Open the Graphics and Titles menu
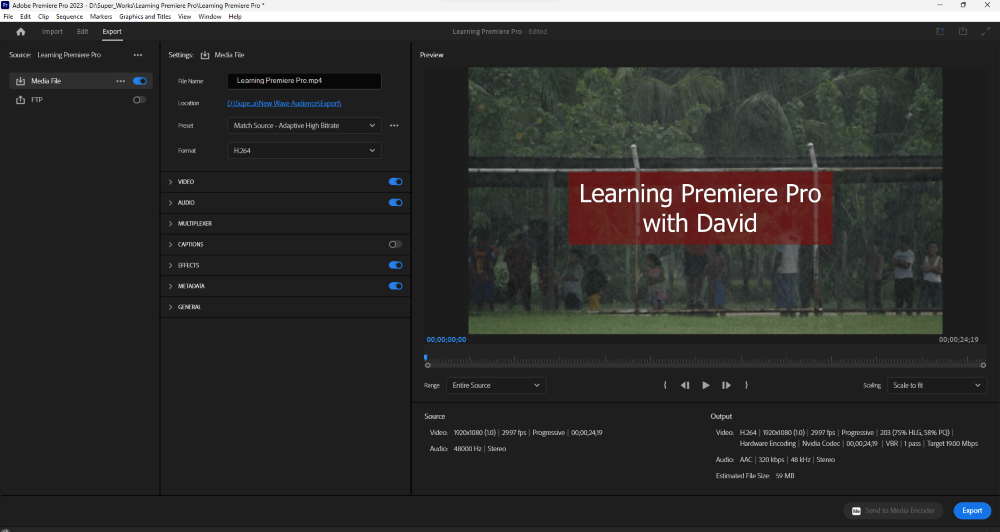 tap(145, 17)
